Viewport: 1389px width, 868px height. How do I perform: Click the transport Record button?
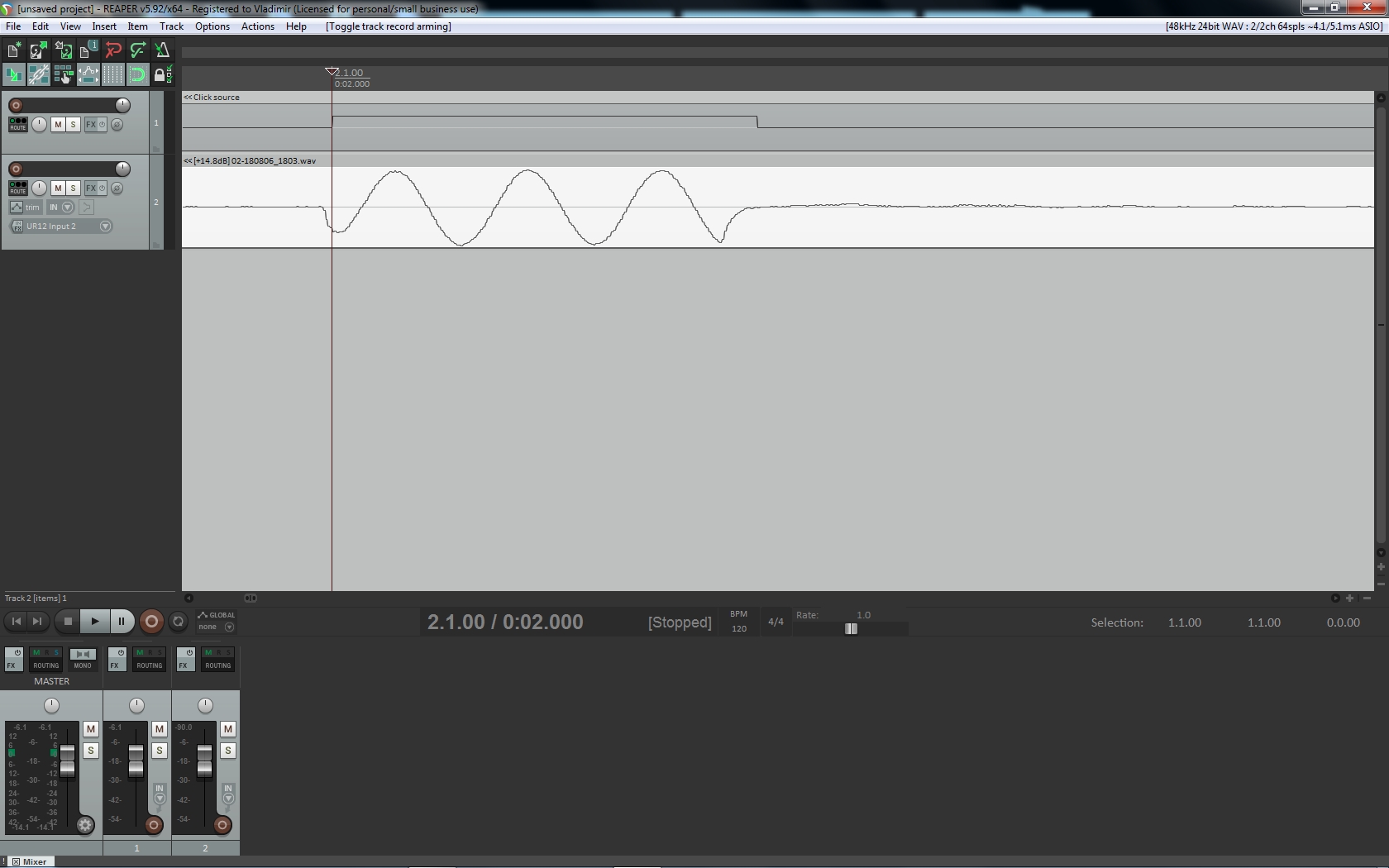pyautogui.click(x=151, y=622)
